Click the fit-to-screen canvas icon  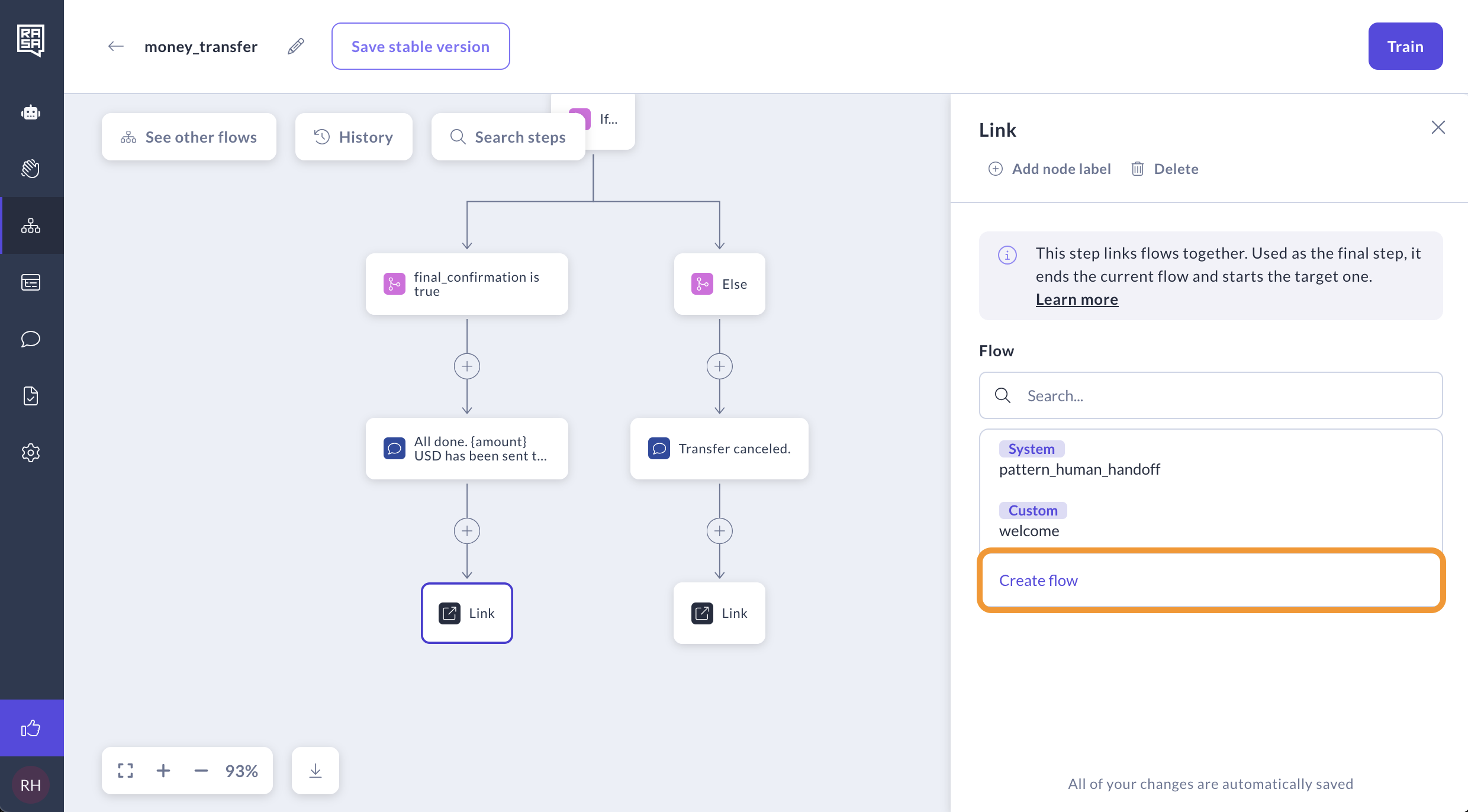[125, 771]
